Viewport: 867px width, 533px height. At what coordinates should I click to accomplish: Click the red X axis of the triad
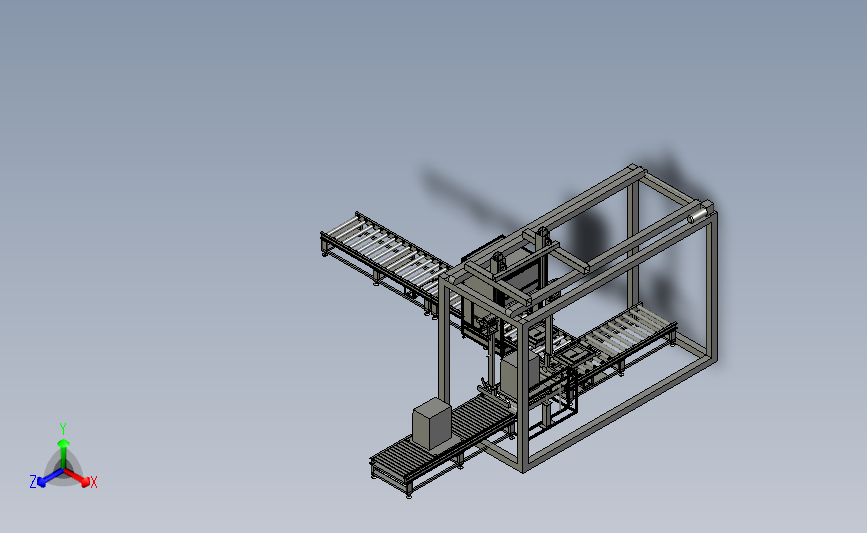[77, 478]
